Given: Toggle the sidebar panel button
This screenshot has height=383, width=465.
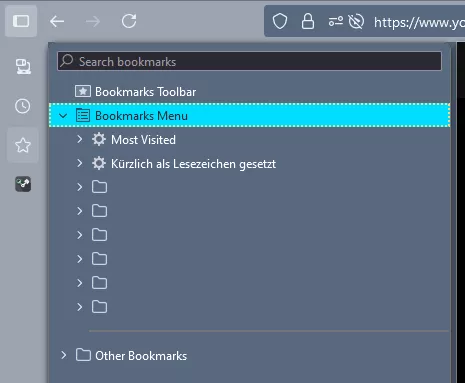Looking at the screenshot, I should [21, 21].
